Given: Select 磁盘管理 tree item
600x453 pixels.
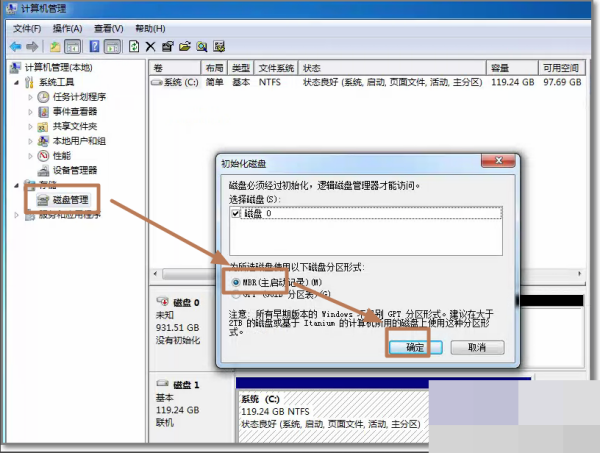Looking at the screenshot, I should coord(70,200).
